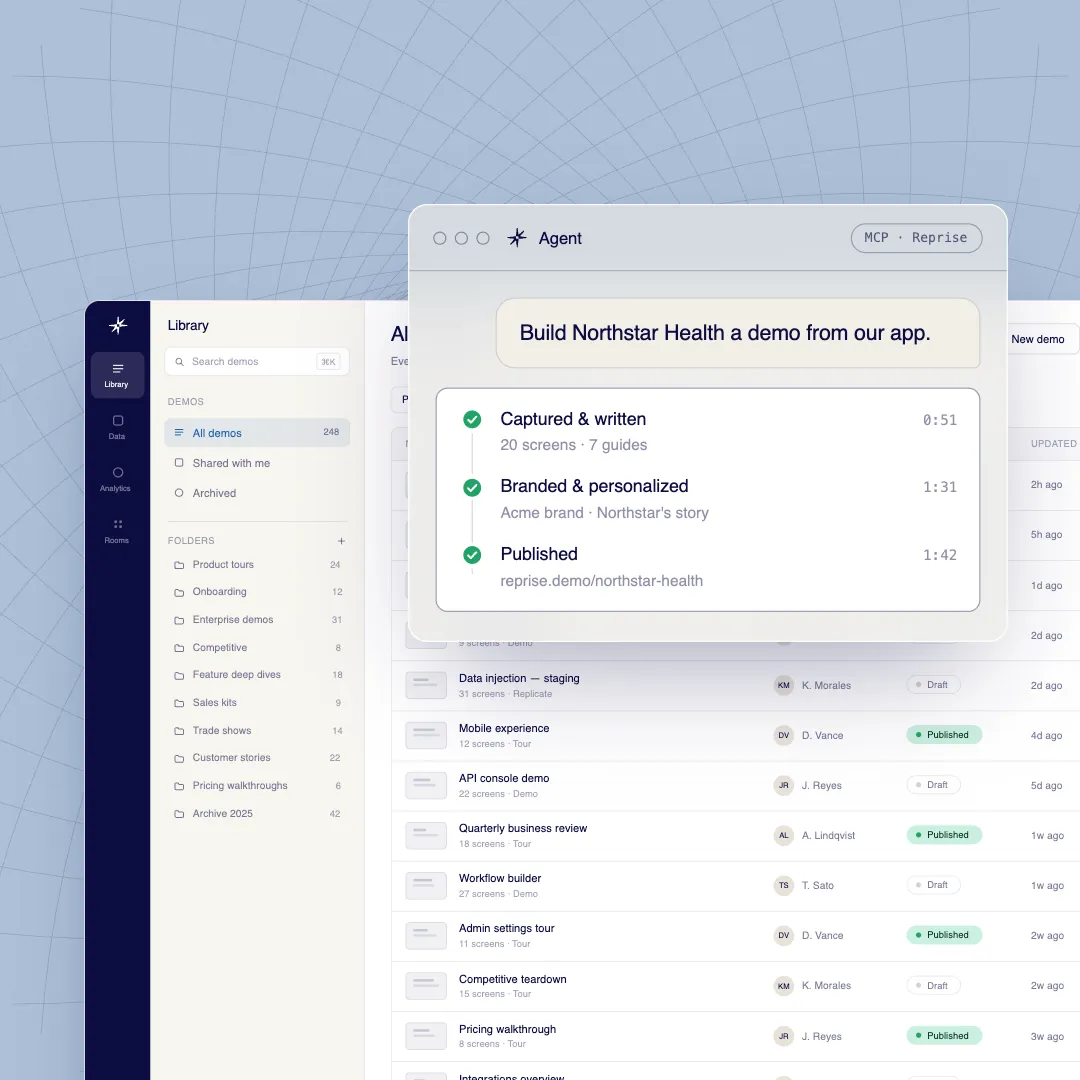Screen dimensions: 1080x1080
Task: Open the Library section in navigation rail
Action: (x=117, y=375)
